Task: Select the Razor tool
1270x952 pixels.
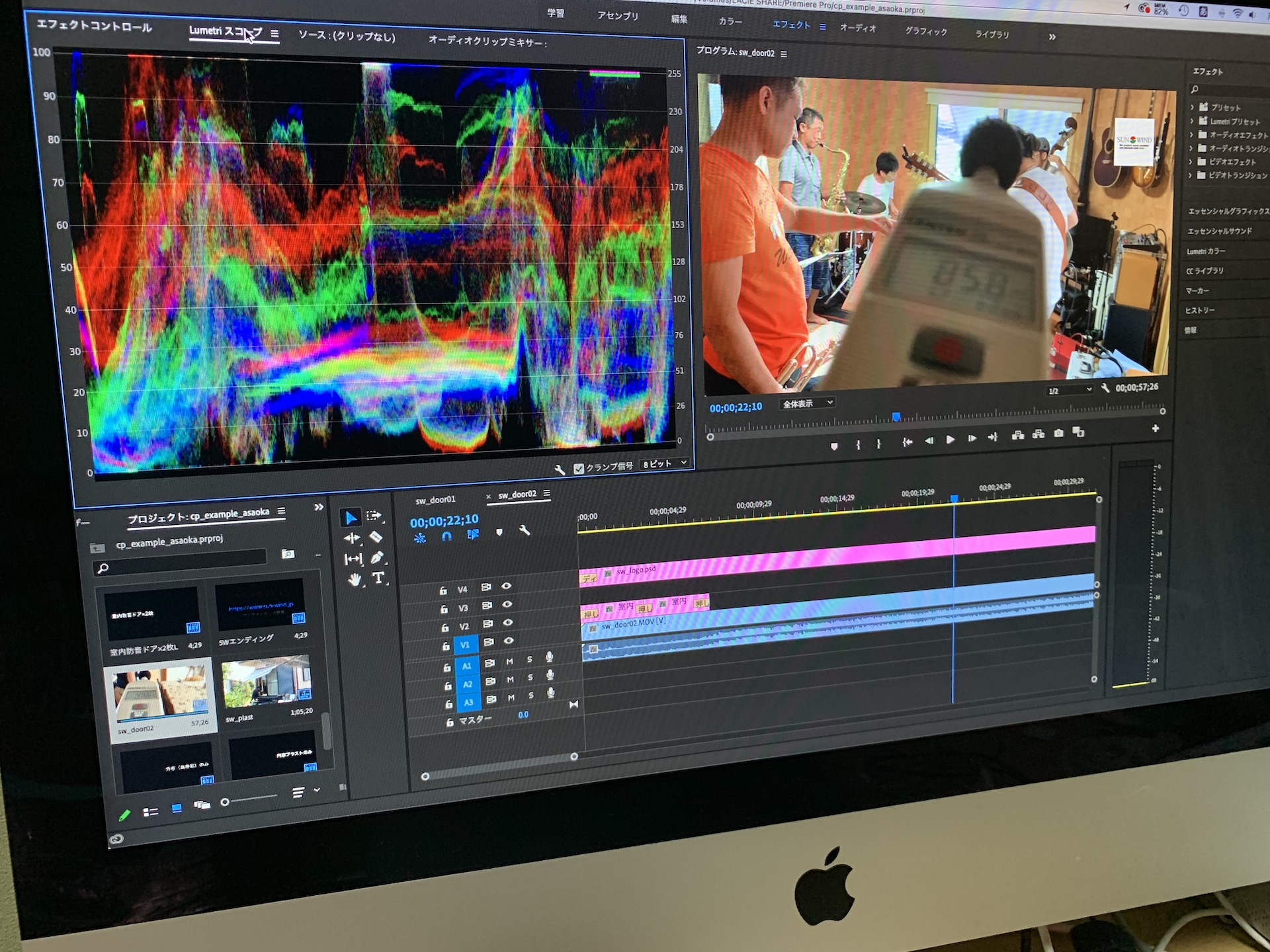Action: 376,536
